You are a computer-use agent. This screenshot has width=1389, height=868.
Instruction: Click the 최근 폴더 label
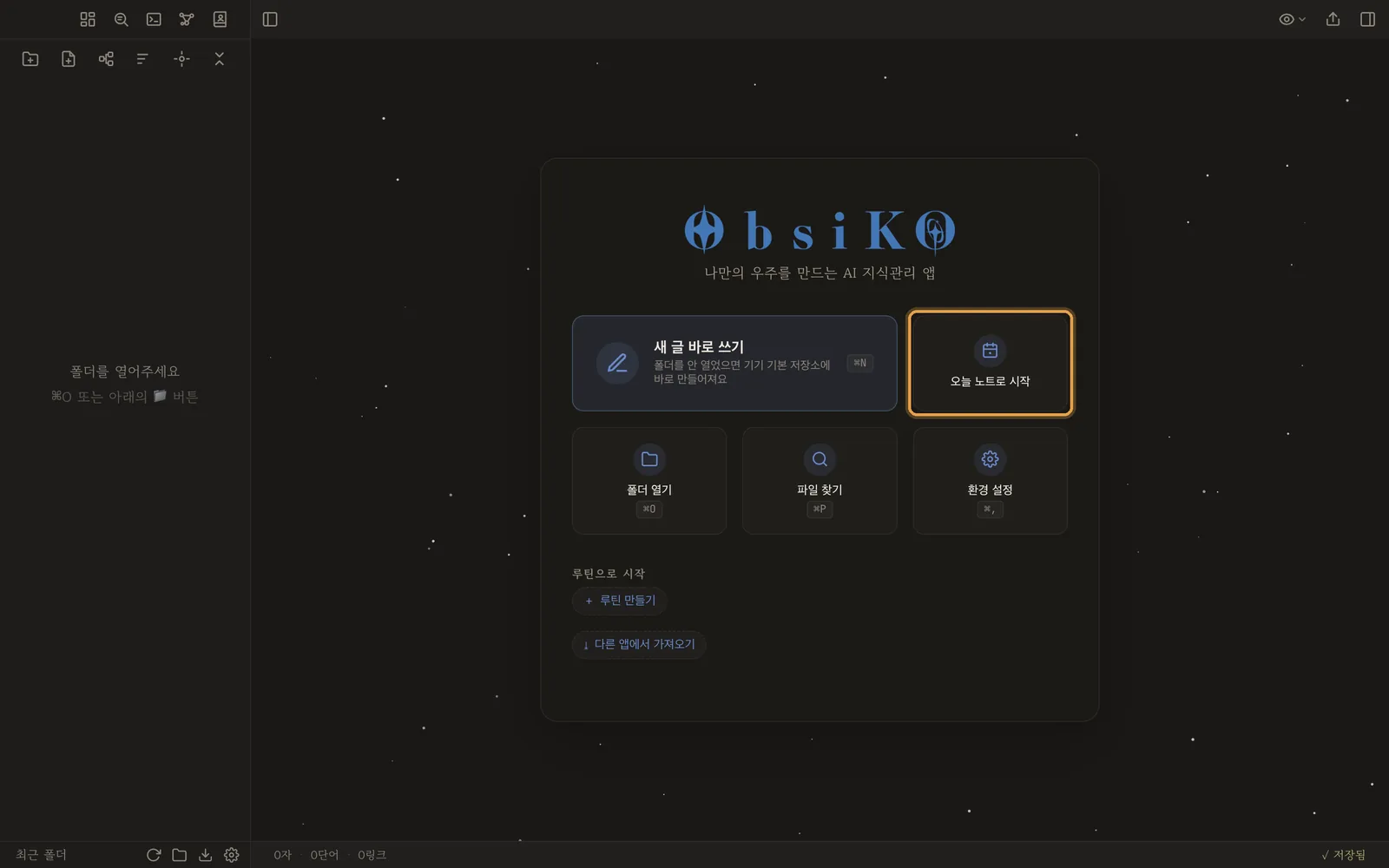pyautogui.click(x=41, y=855)
